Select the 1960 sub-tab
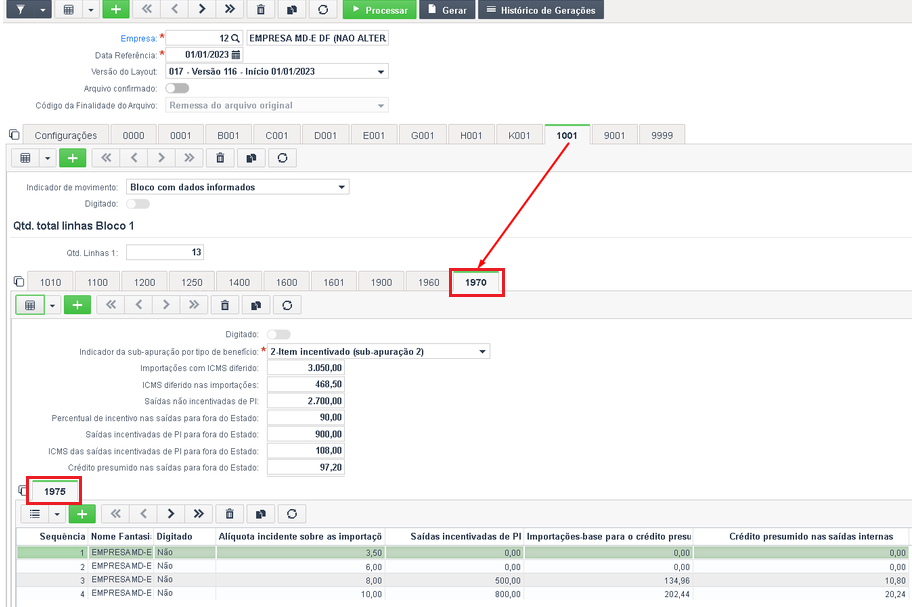 click(x=429, y=283)
